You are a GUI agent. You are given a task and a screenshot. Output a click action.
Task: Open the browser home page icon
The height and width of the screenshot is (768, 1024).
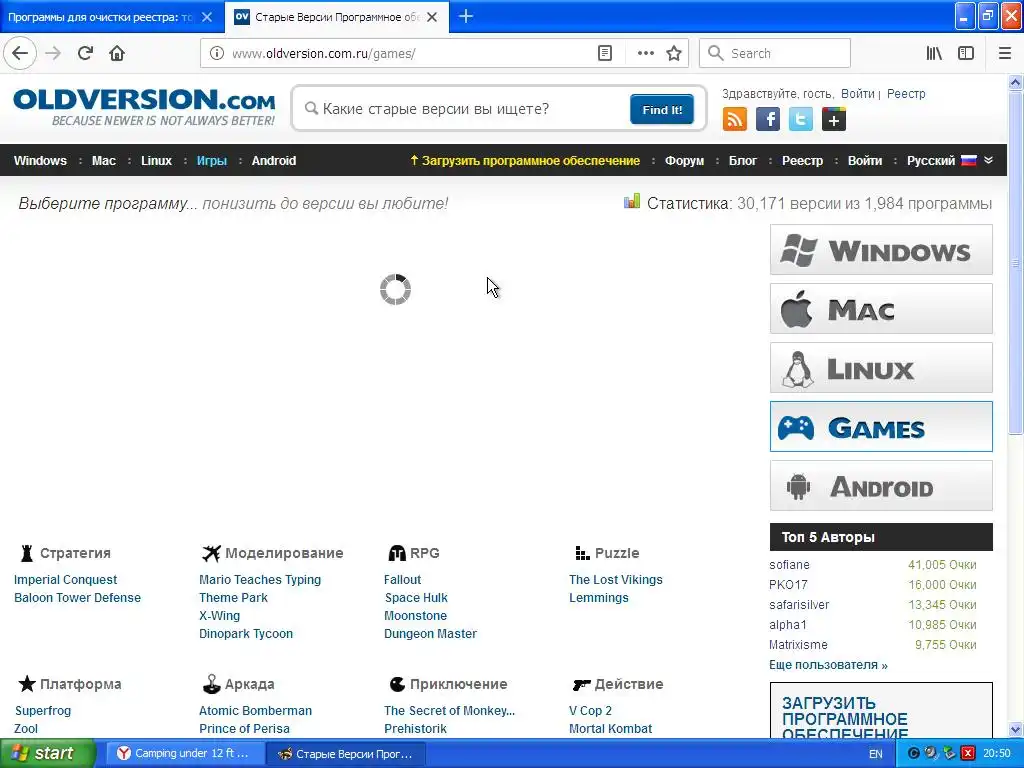117,53
